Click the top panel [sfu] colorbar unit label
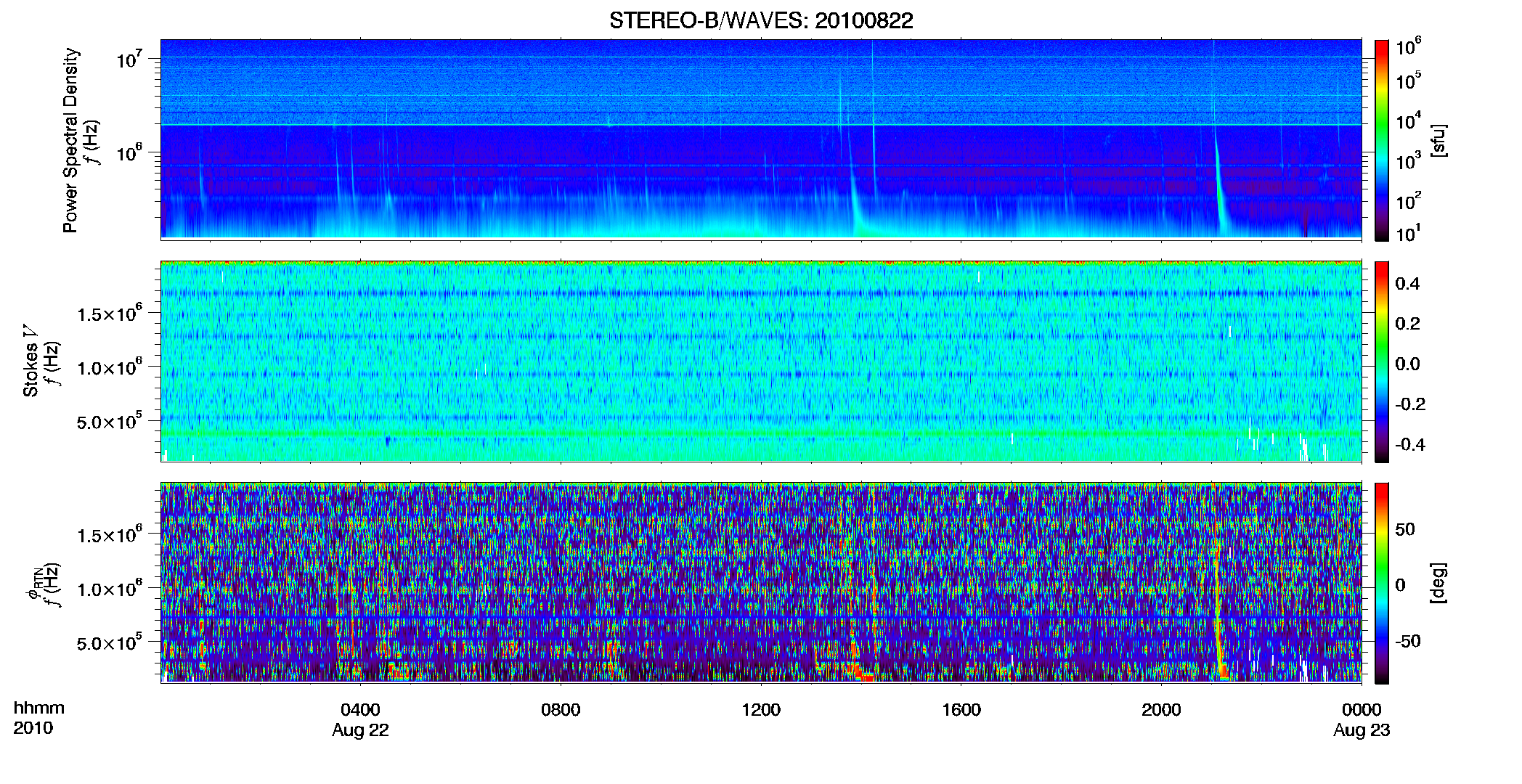The height and width of the screenshot is (784, 1522). (1440, 140)
